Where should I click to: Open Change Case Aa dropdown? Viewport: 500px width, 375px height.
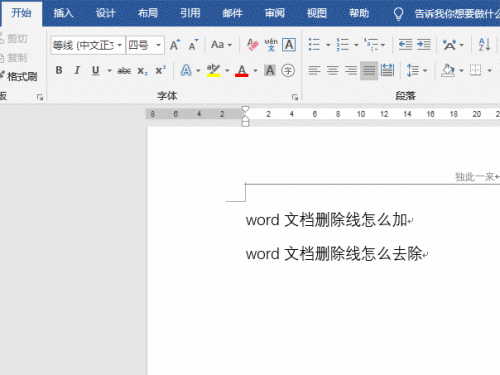[221, 45]
